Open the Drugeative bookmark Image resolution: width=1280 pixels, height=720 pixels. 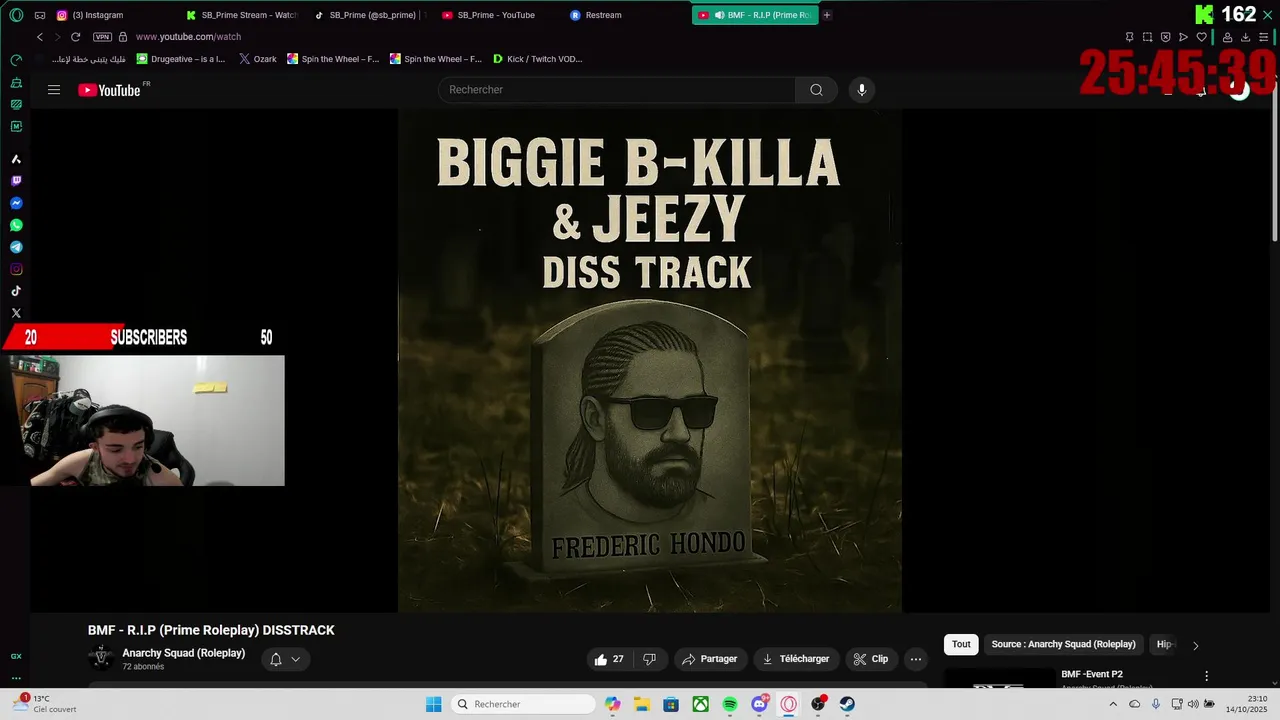tap(180, 59)
